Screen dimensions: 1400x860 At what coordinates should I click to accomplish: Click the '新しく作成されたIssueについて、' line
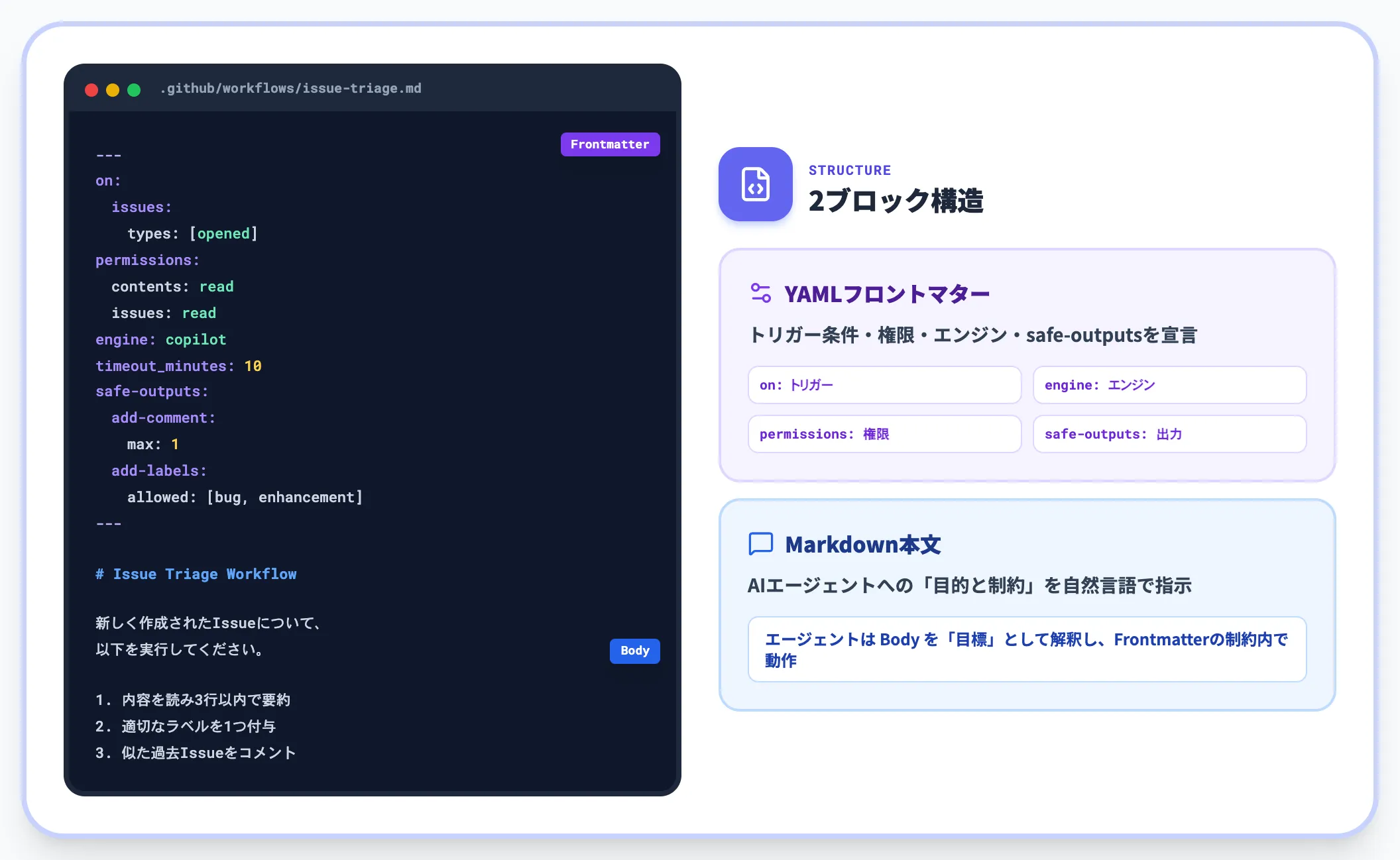[x=208, y=623]
